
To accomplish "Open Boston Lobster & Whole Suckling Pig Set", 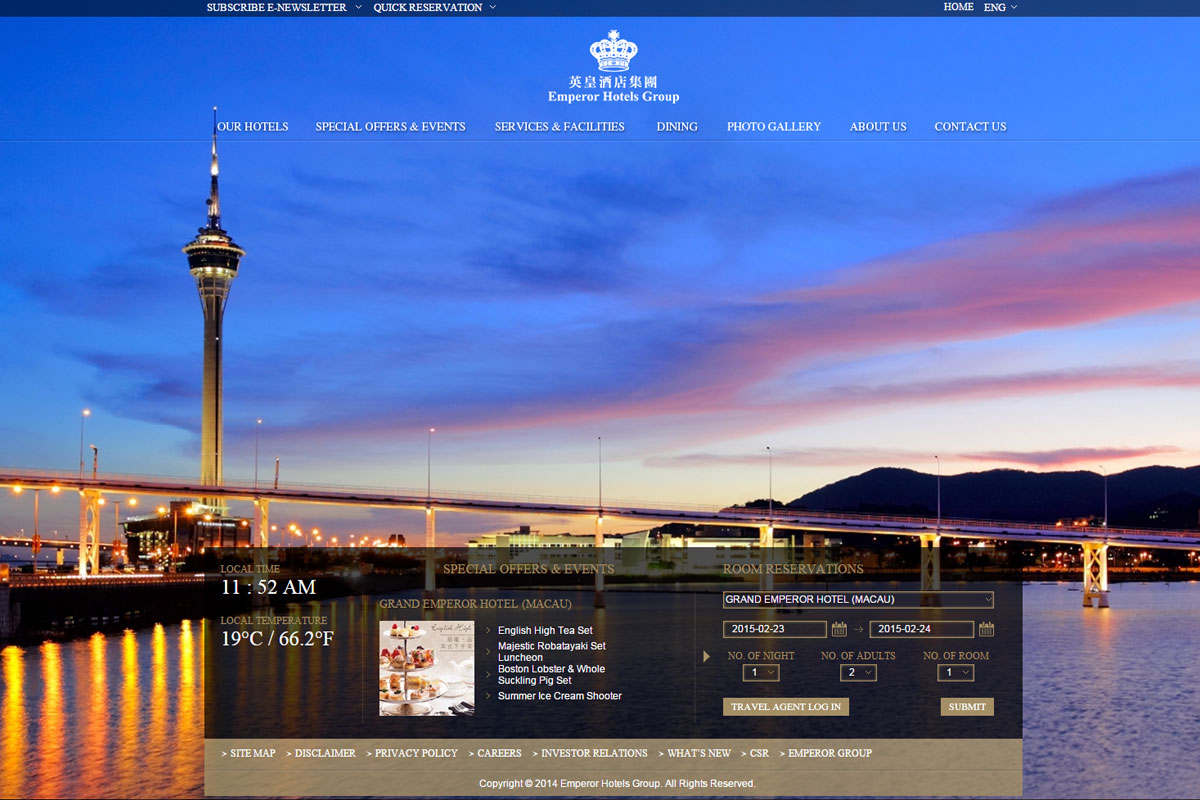I will click(551, 675).
